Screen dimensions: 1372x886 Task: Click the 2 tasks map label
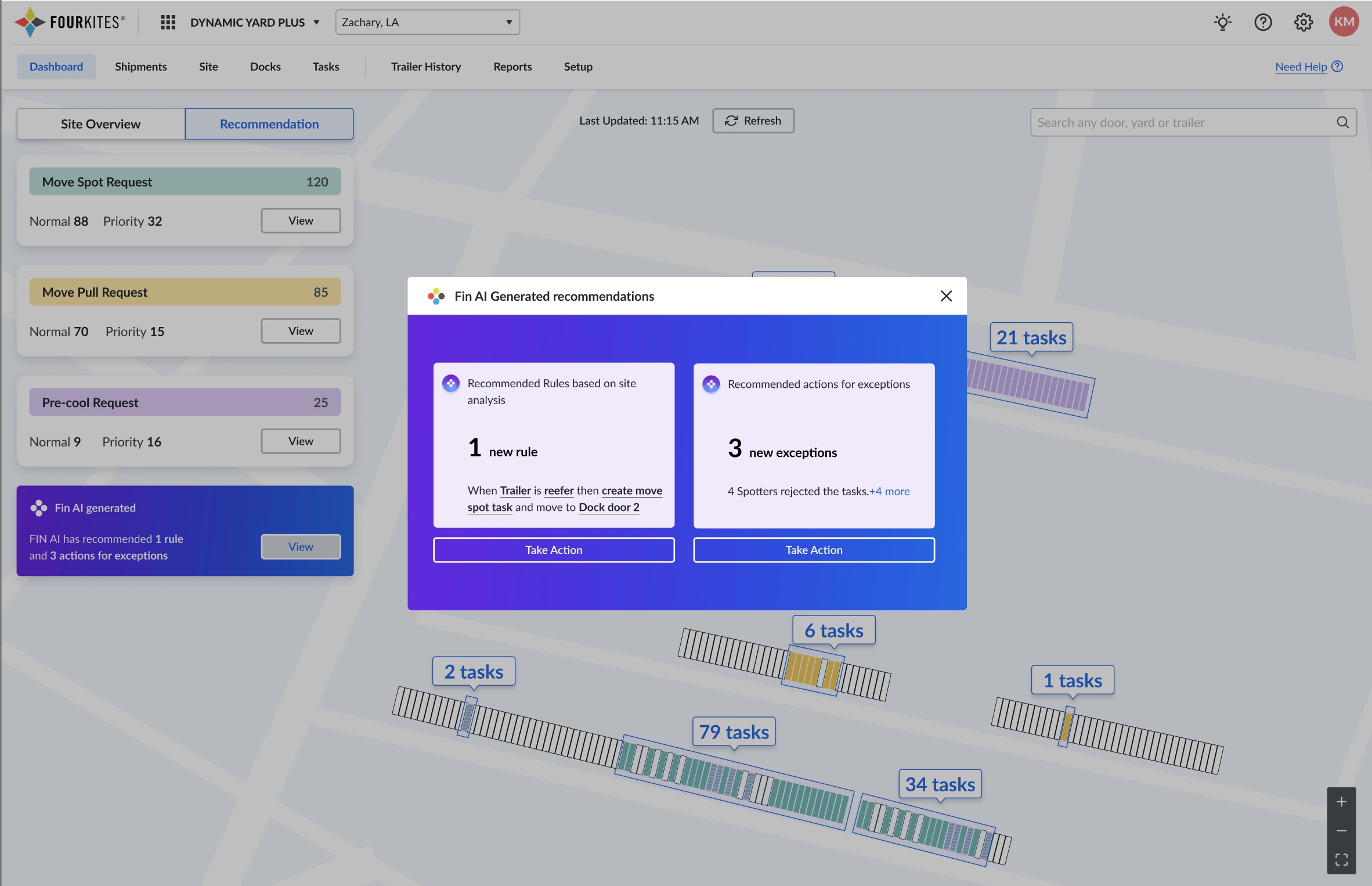(474, 672)
